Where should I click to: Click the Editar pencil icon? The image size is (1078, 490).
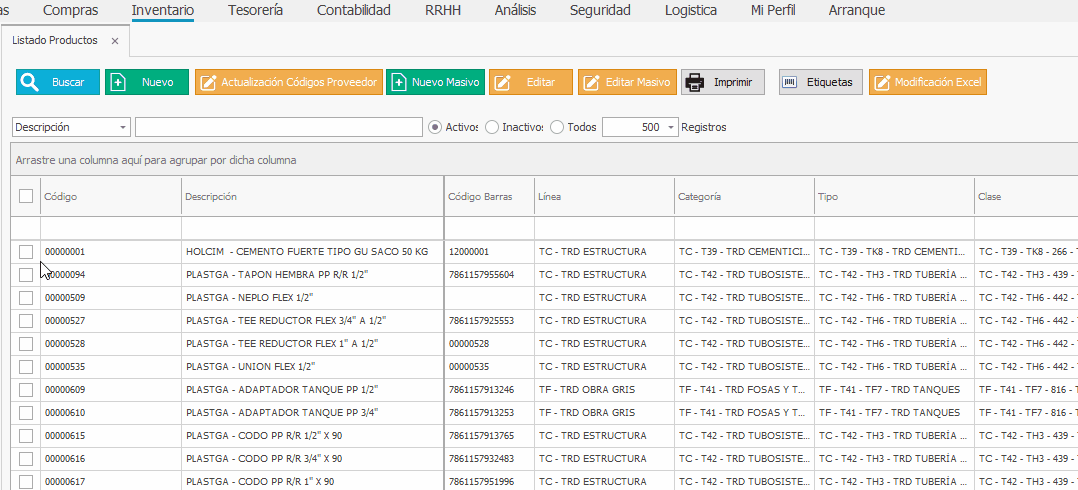pyautogui.click(x=503, y=82)
